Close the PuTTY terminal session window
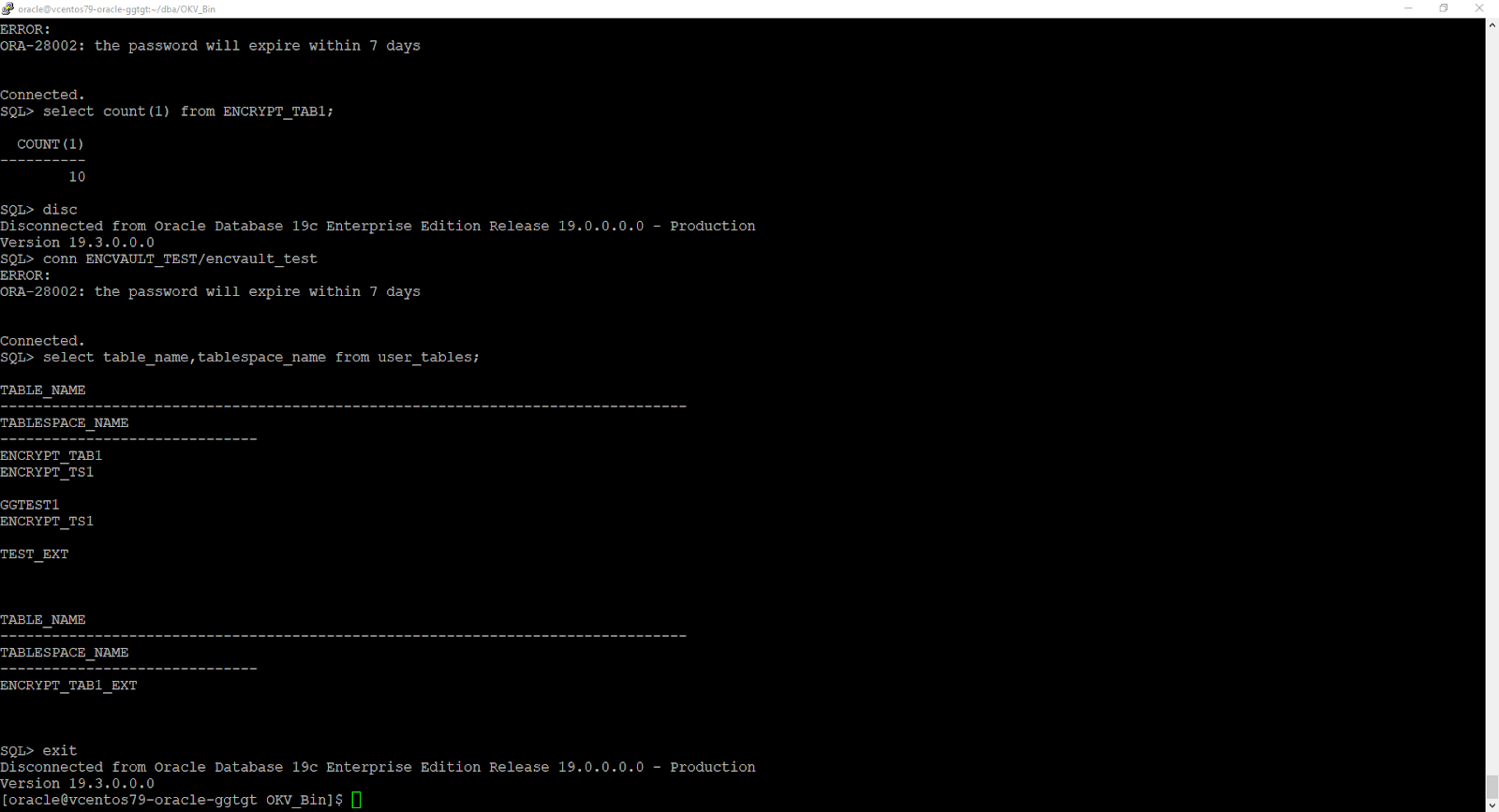Screen dimensions: 1499x812 pos(1479,8)
